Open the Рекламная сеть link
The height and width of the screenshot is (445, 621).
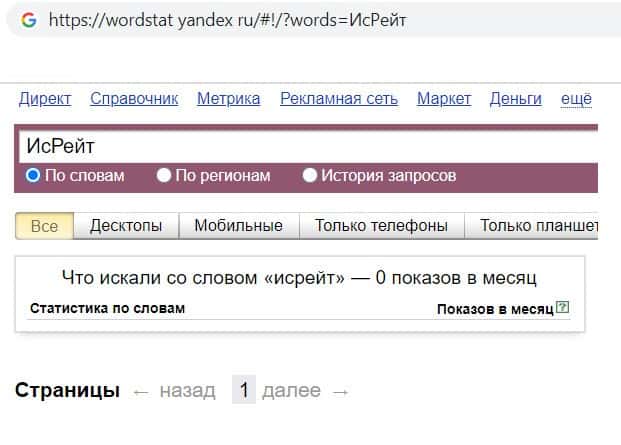339,99
